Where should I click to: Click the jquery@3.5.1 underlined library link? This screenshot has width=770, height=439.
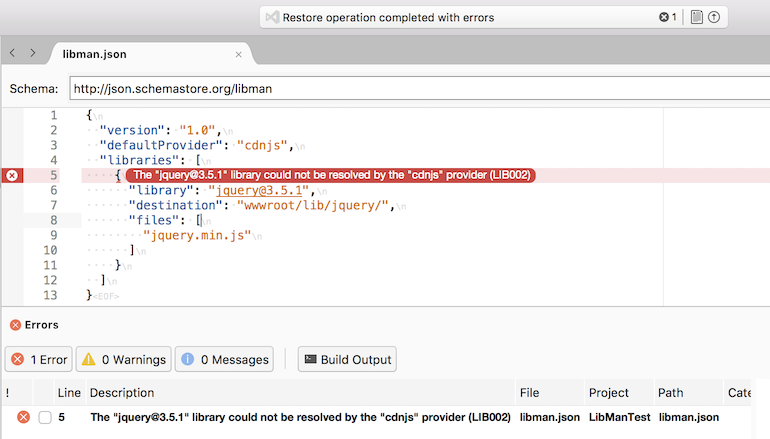[x=259, y=191]
